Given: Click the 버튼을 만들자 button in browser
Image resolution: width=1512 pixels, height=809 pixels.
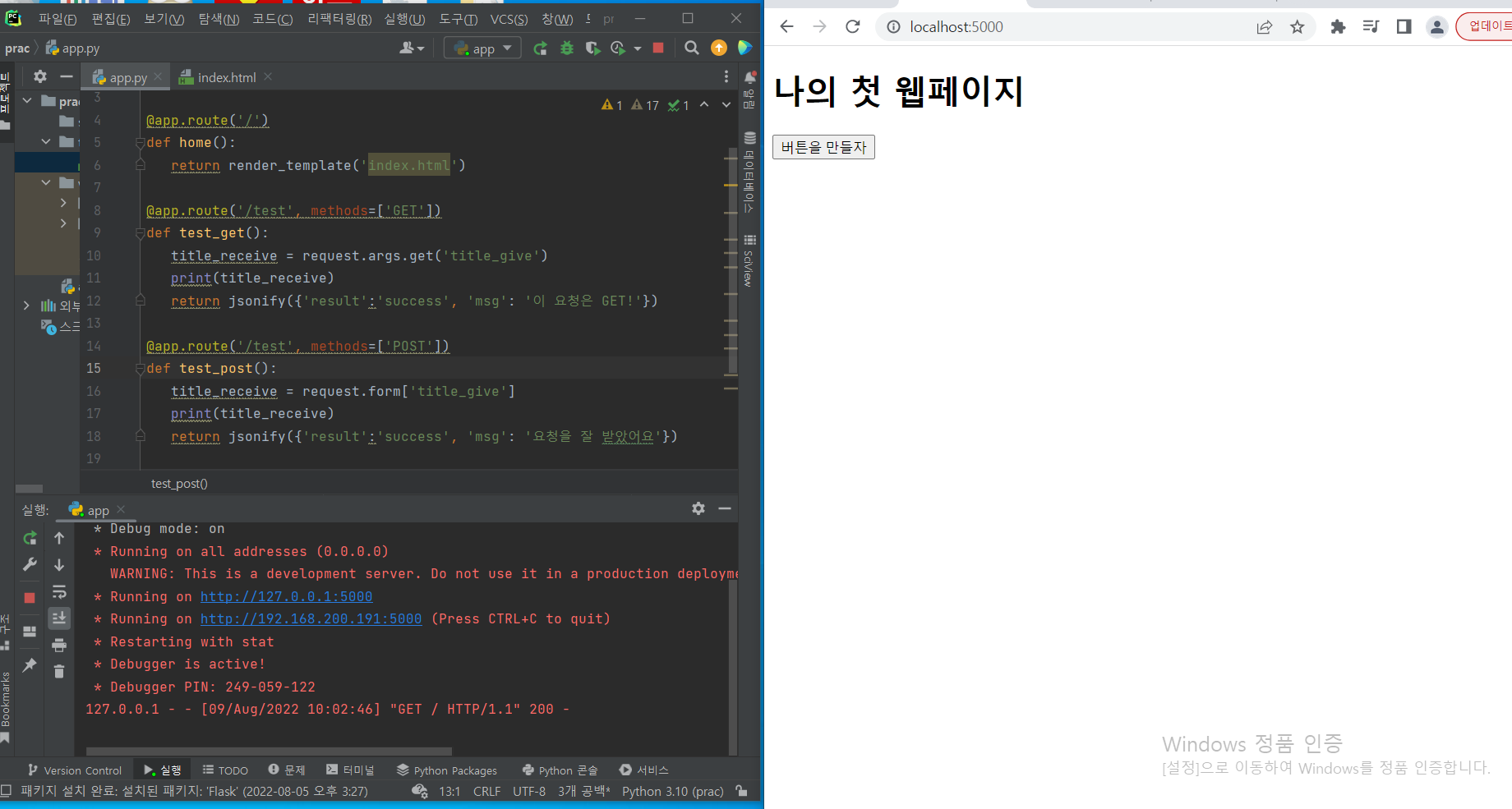Looking at the screenshot, I should 823,147.
